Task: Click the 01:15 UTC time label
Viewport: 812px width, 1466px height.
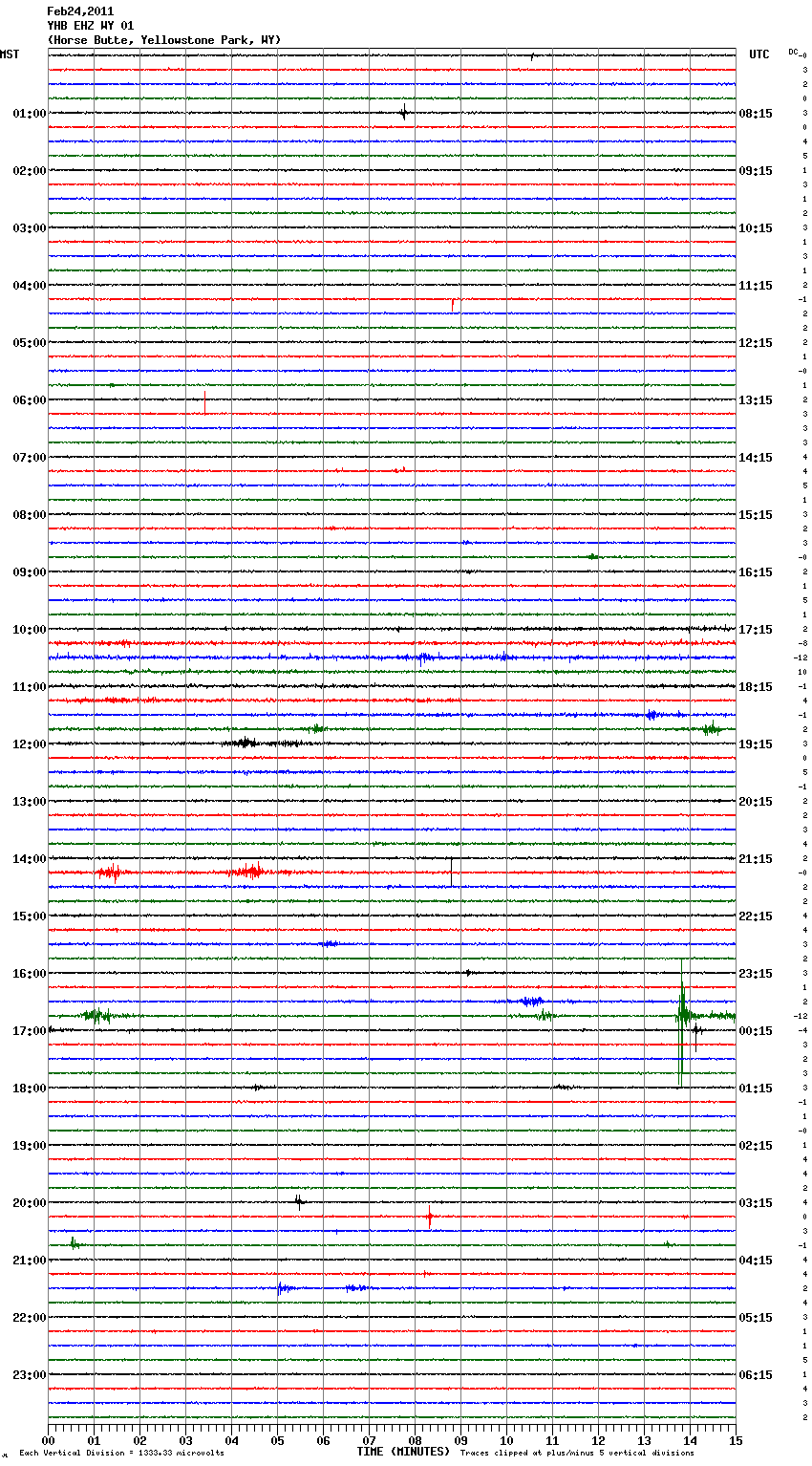Action: pos(756,1089)
